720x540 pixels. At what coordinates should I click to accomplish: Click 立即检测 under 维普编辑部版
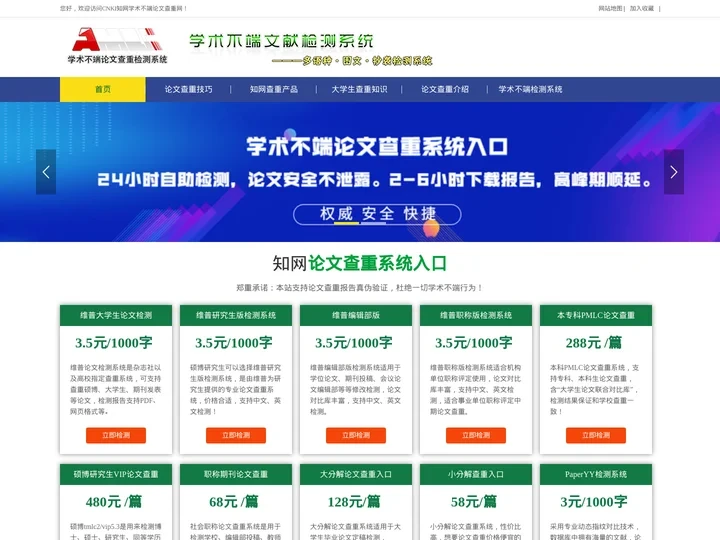356,435
